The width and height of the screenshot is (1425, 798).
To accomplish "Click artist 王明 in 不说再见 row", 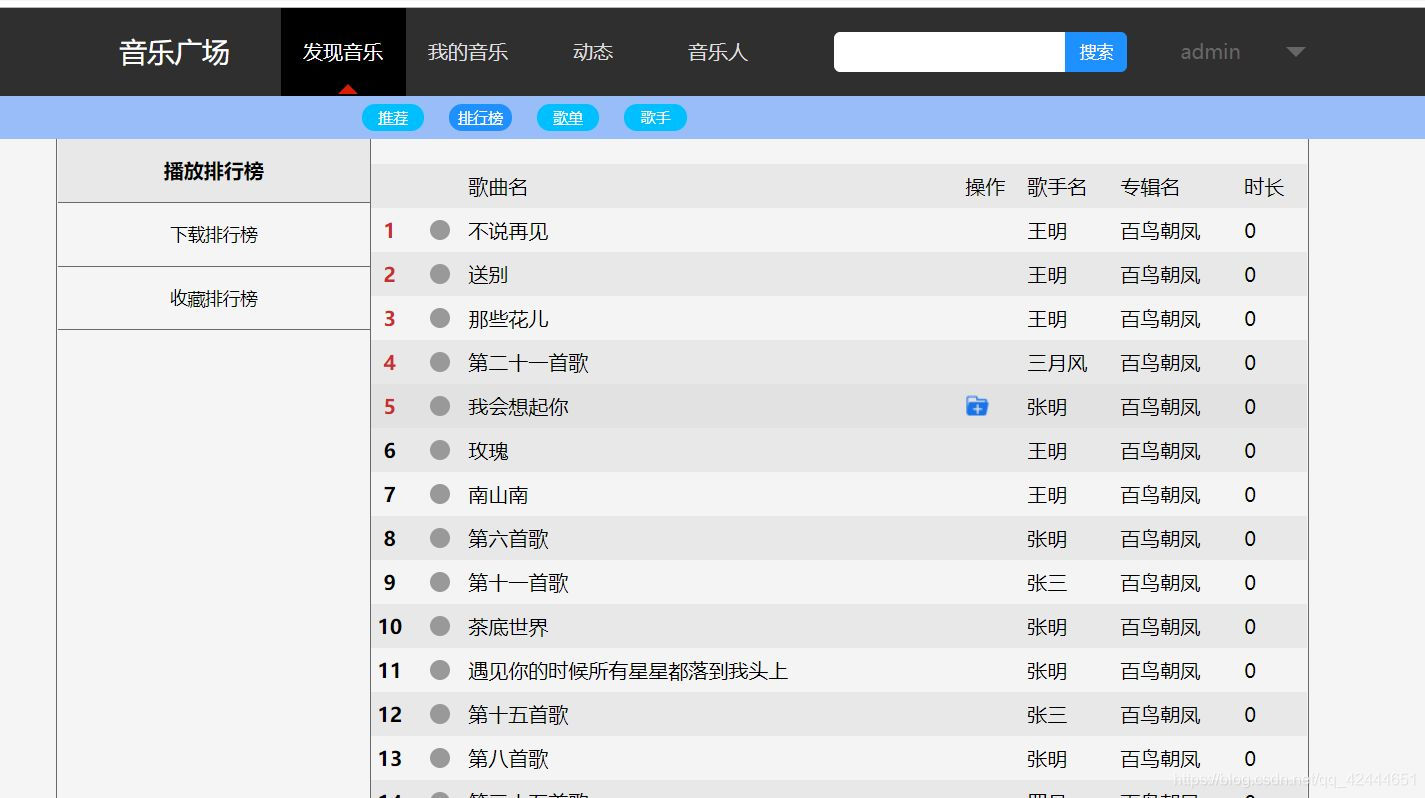I will pos(1047,231).
